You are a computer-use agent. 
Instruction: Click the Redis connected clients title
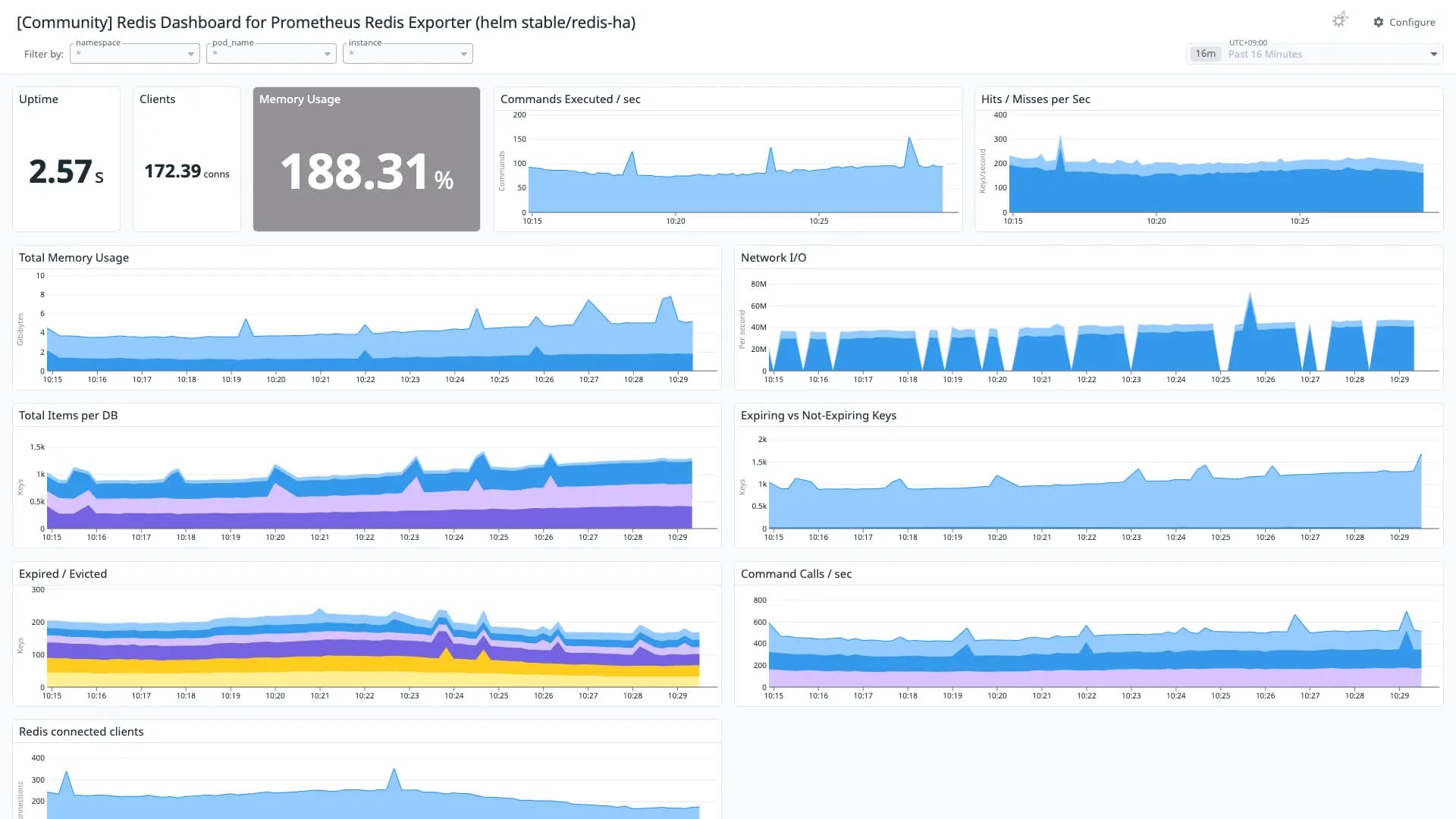tap(81, 732)
